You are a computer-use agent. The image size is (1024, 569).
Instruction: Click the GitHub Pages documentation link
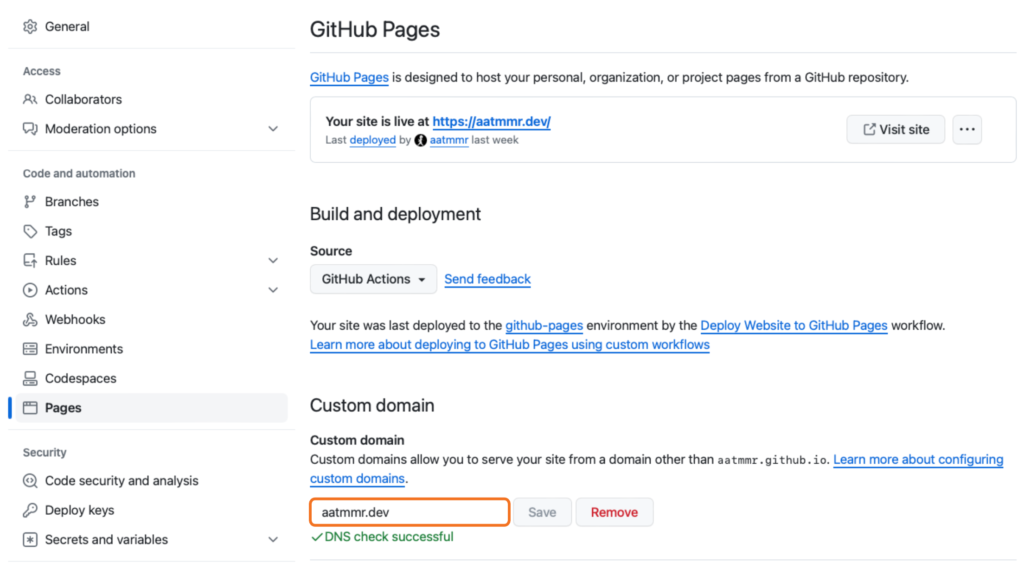[349, 77]
